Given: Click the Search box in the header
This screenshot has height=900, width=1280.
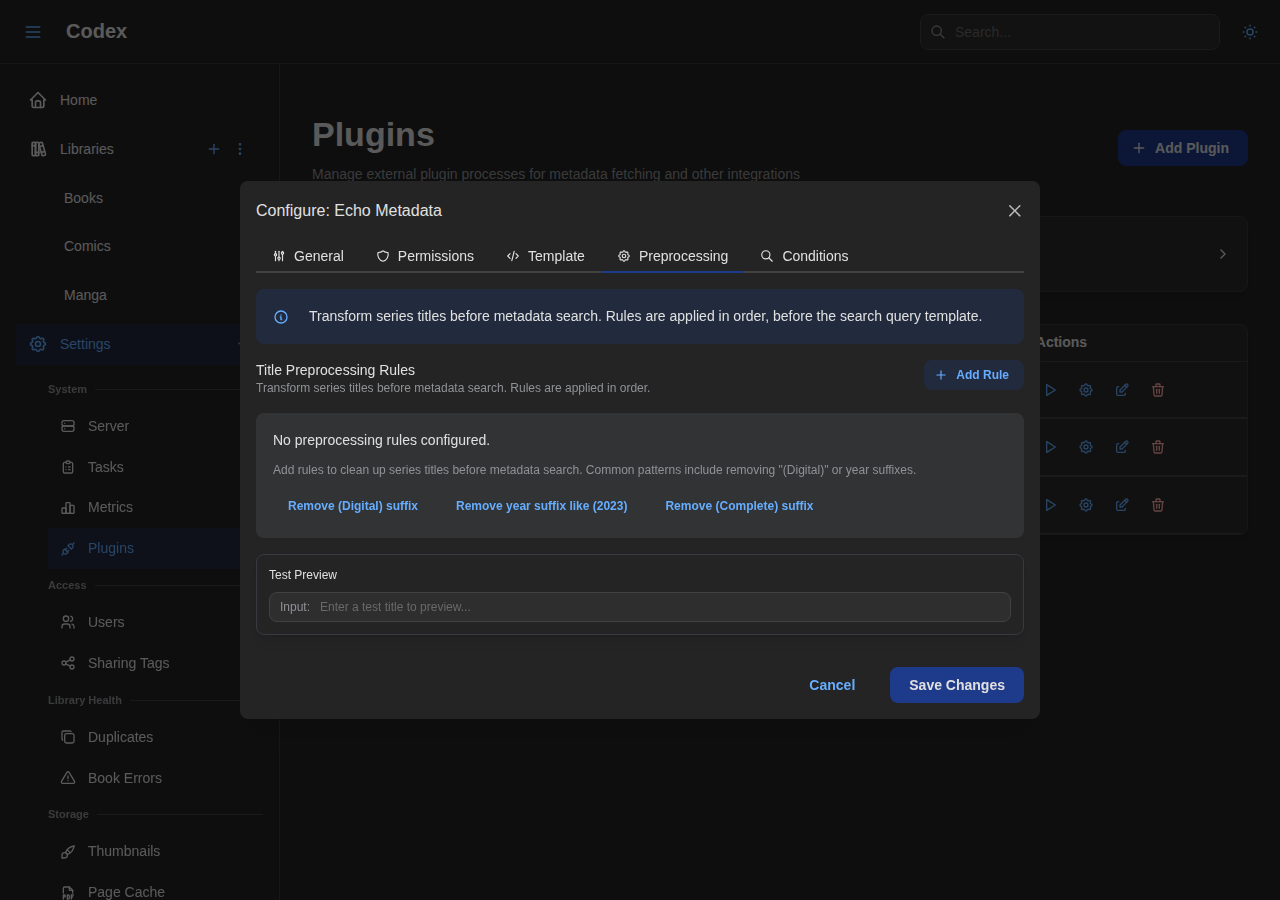Looking at the screenshot, I should coord(1069,31).
